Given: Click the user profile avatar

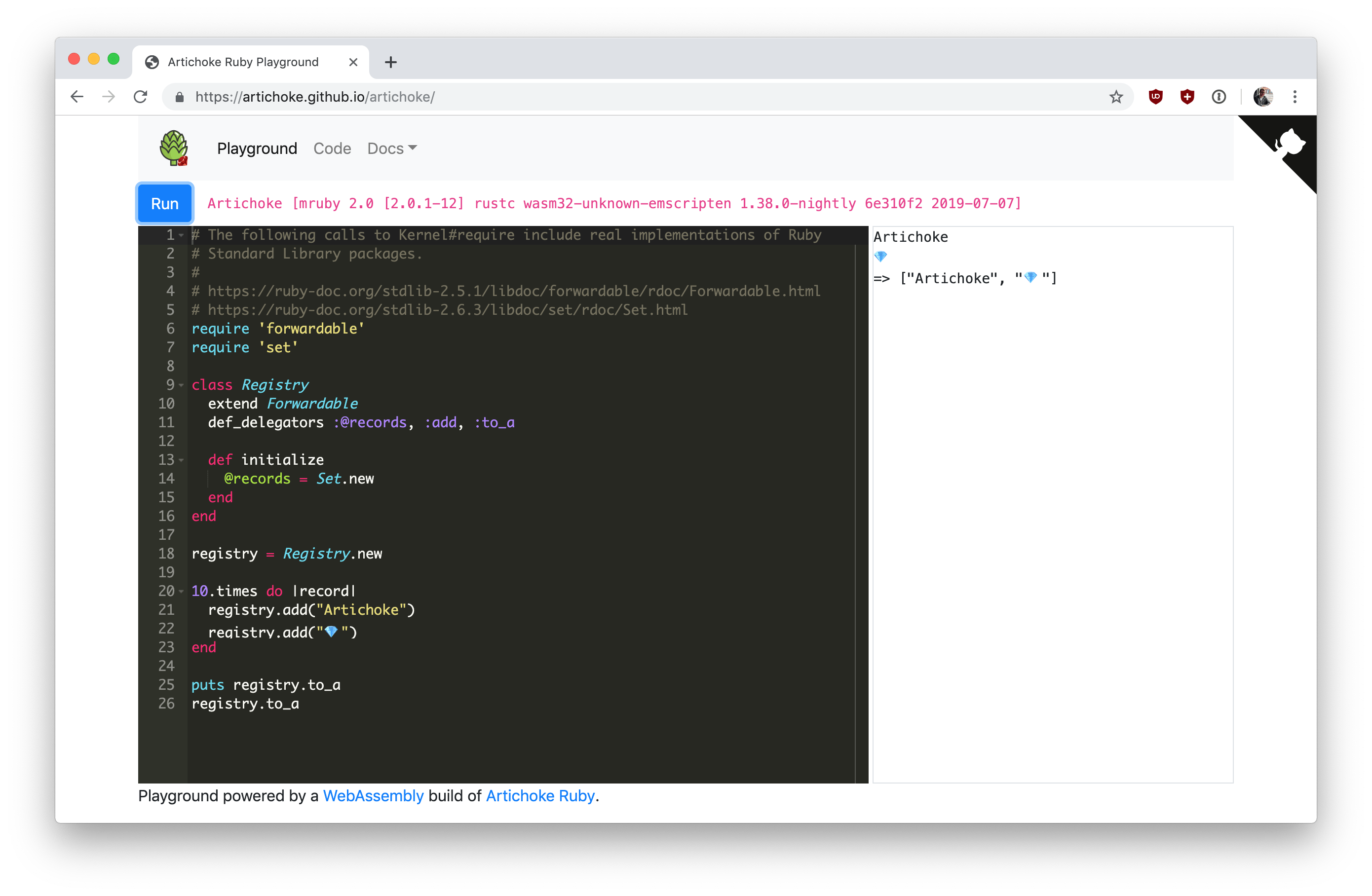Looking at the screenshot, I should tap(1262, 97).
